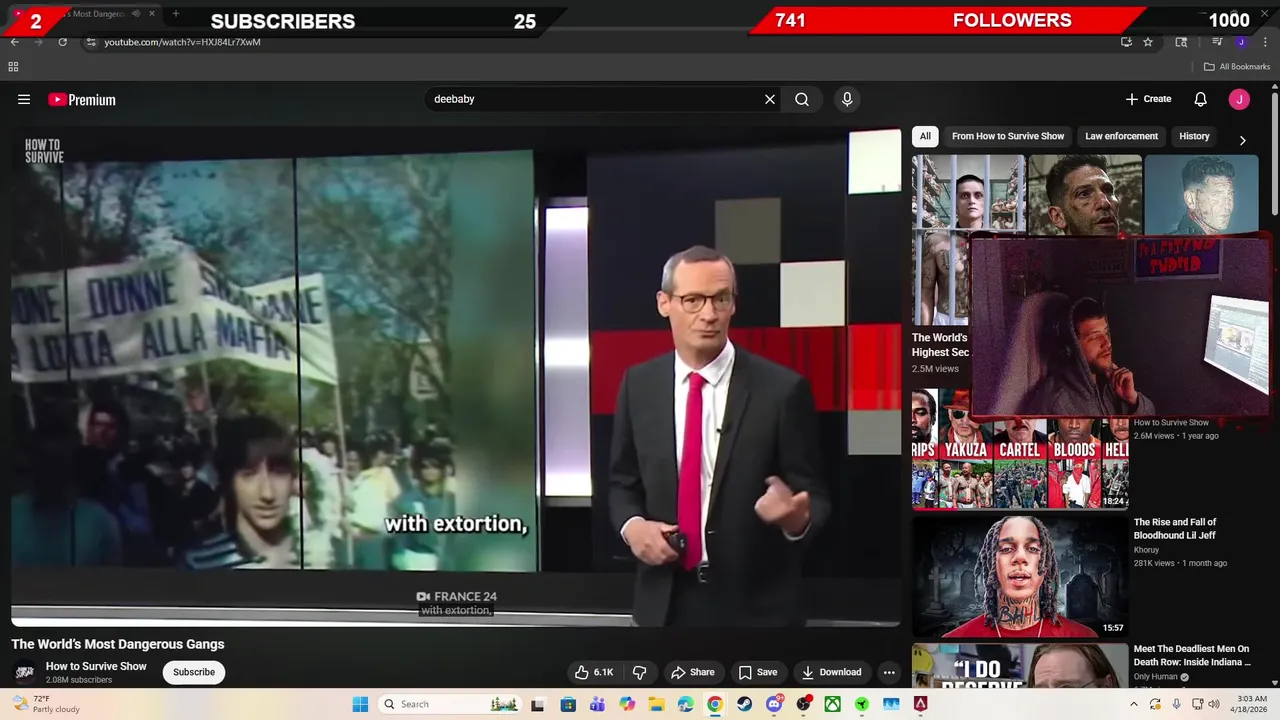Open Steam from the taskbar
Viewport: 1280px width, 720px height.
(744, 704)
